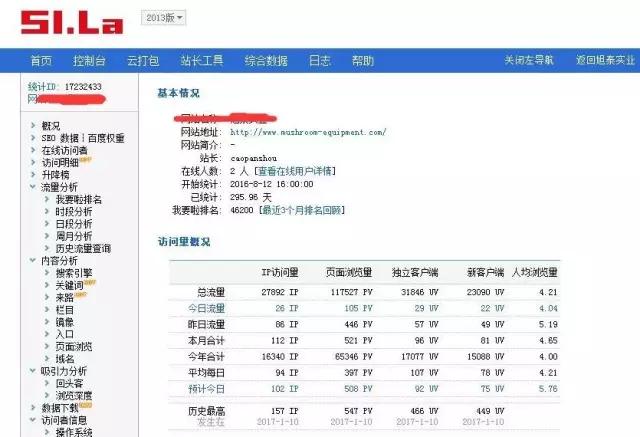Collapse the 流量分析 tree section
This screenshot has height=437, width=640.
(33, 187)
